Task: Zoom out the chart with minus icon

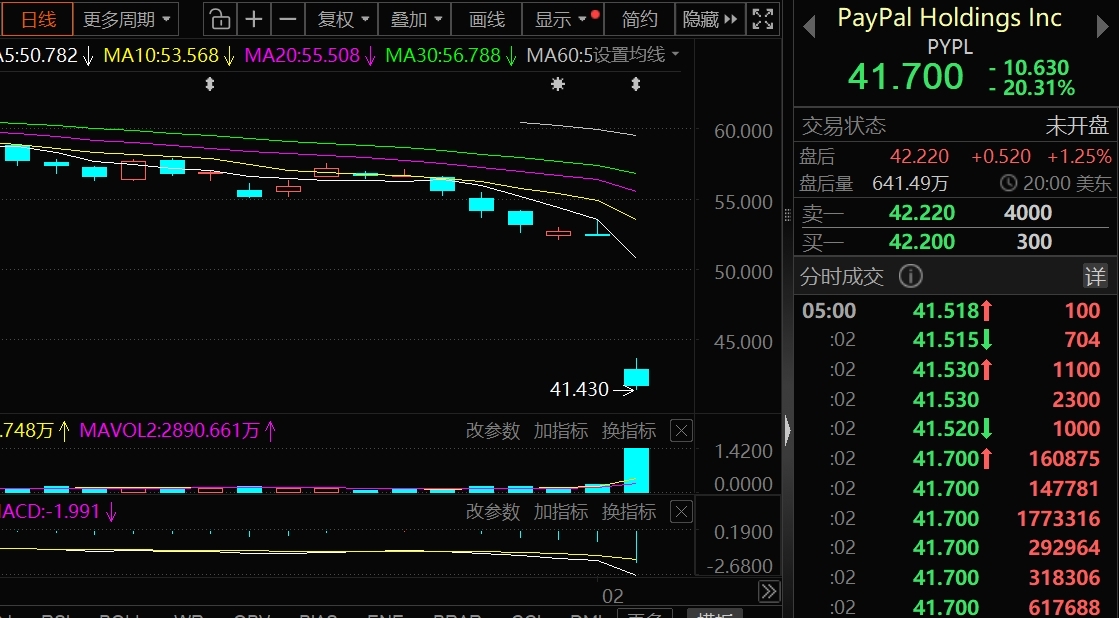Action: tap(288, 19)
